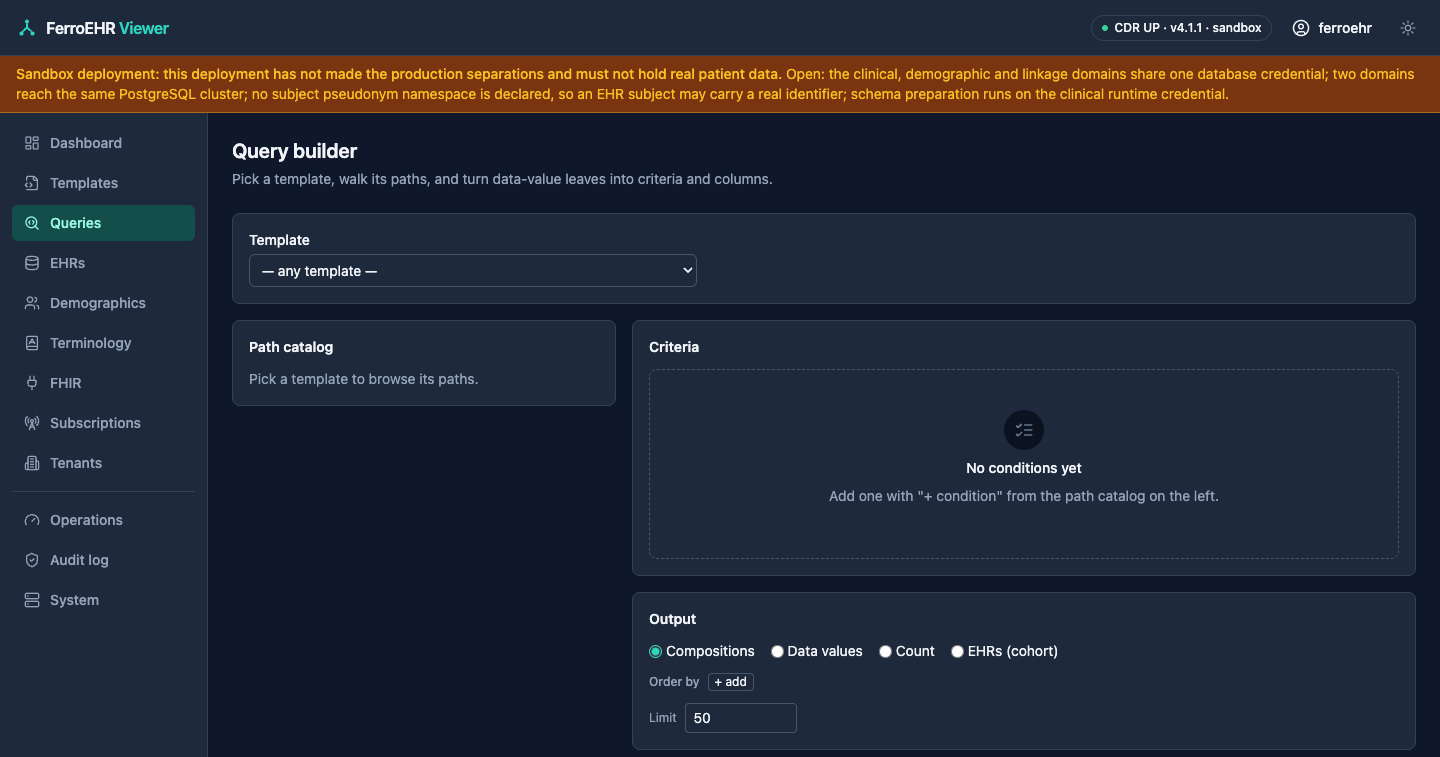
Task: Click the Dashboard grid icon in sidebar
Action: 32,143
